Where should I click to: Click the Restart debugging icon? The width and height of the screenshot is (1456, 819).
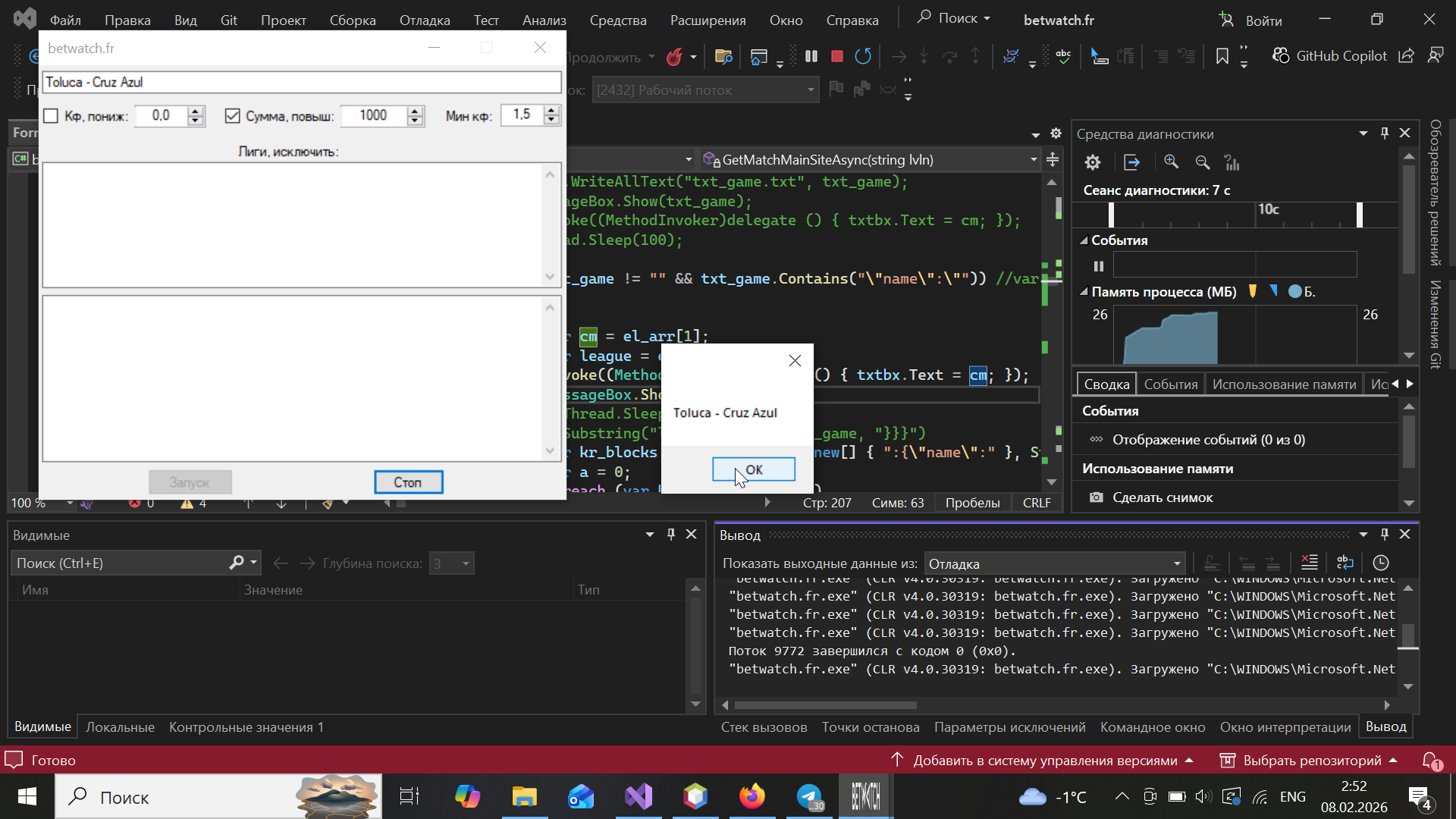[863, 56]
